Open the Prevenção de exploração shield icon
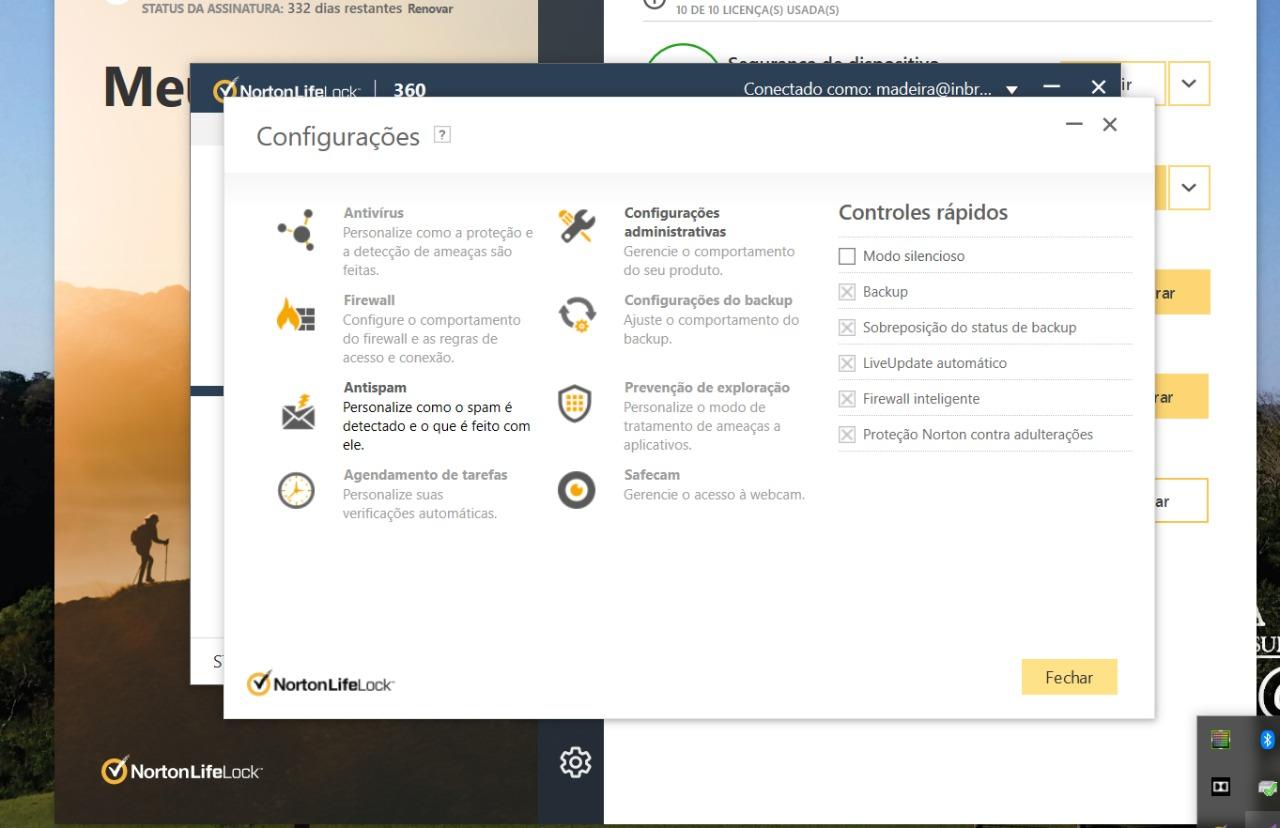The width and height of the screenshot is (1280, 828). 577,403
